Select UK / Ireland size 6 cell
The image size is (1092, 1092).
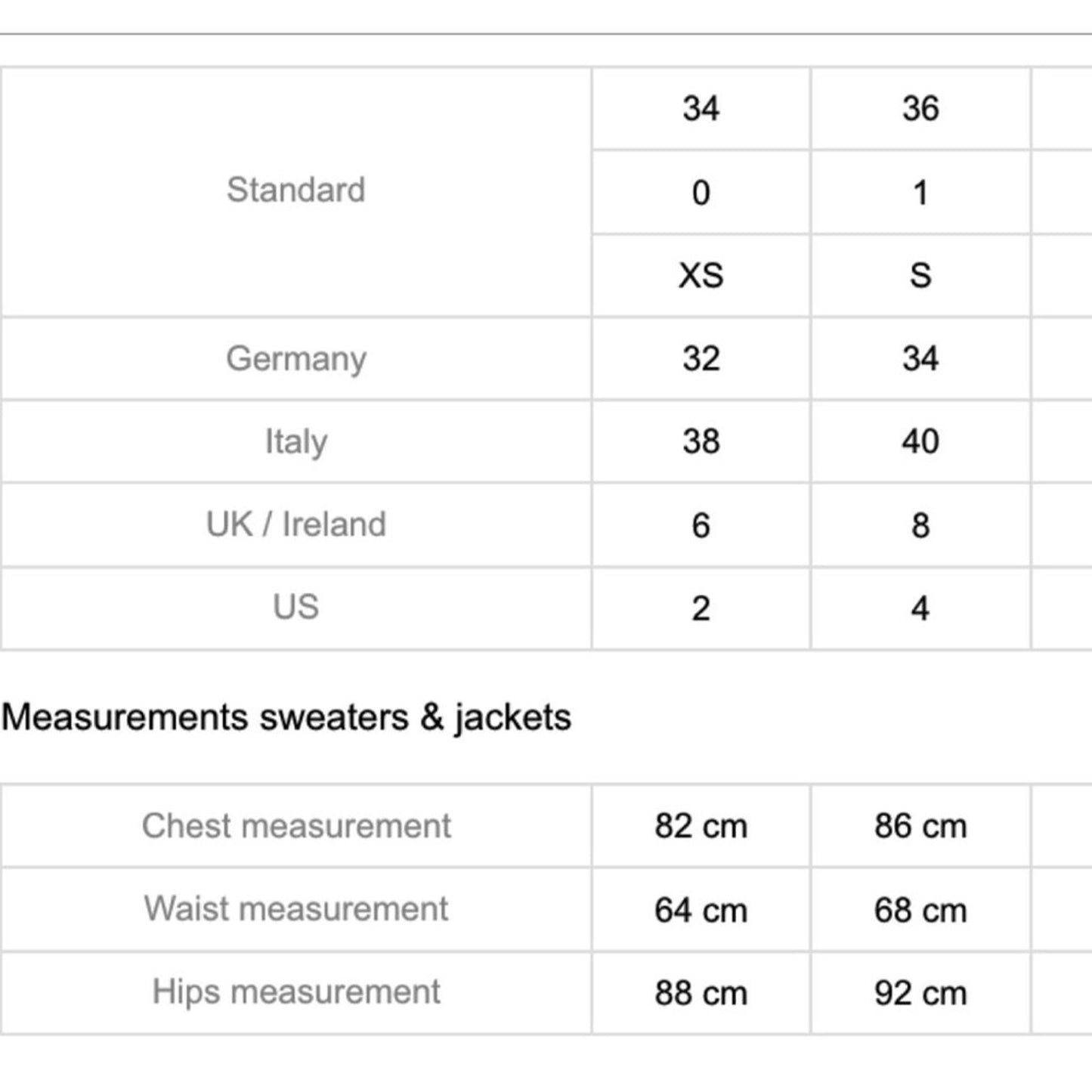[701, 525]
